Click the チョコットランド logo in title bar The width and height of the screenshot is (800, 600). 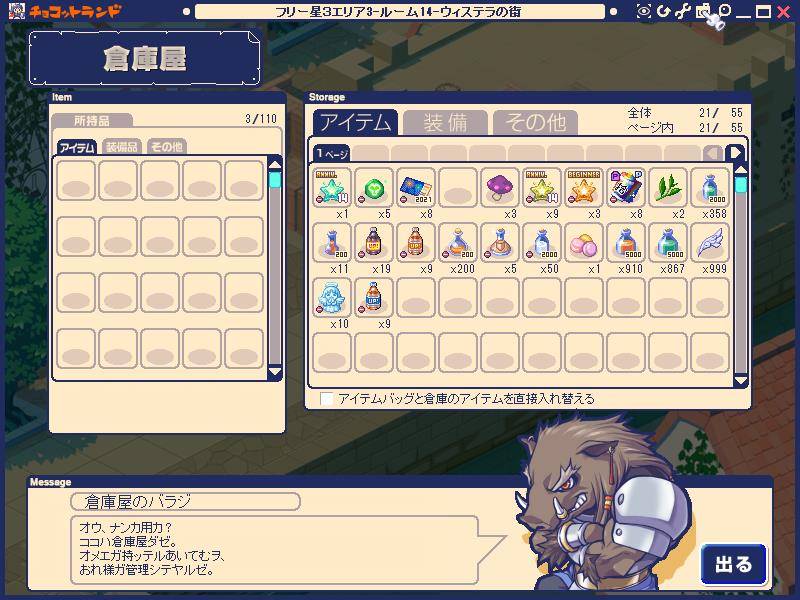coord(75,11)
